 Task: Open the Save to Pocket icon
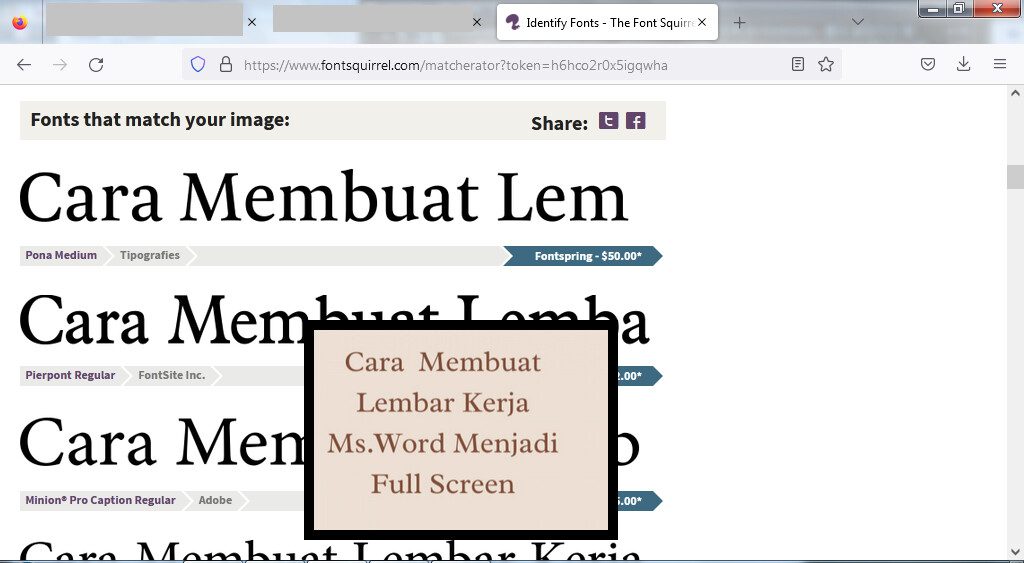[928, 64]
